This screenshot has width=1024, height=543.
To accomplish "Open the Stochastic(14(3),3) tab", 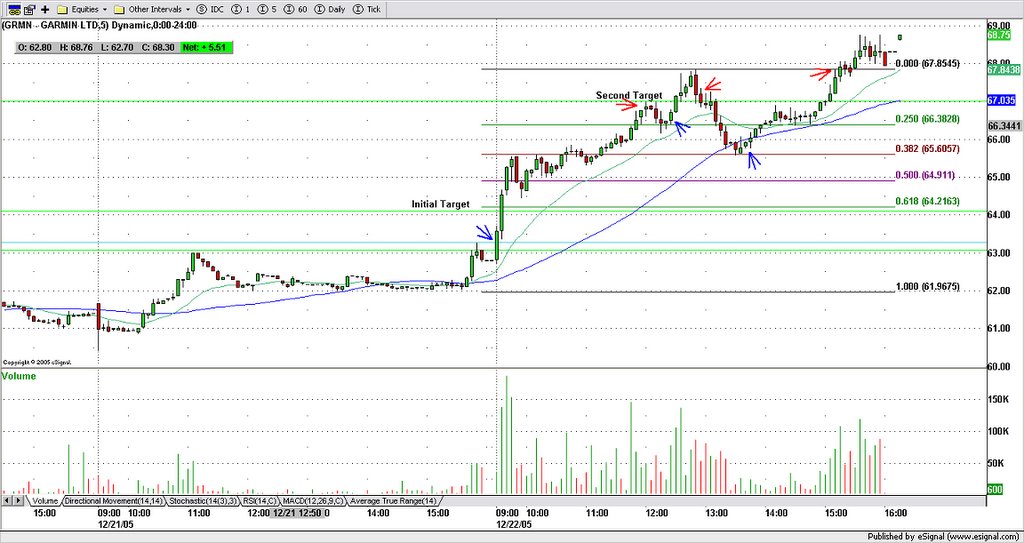I will click(x=203, y=501).
